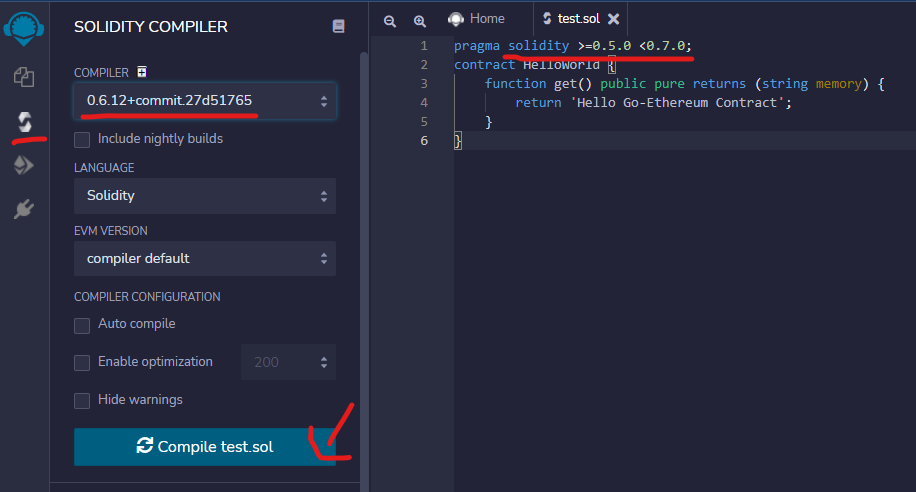Open the Language dropdown set to Solidity

pos(205,196)
